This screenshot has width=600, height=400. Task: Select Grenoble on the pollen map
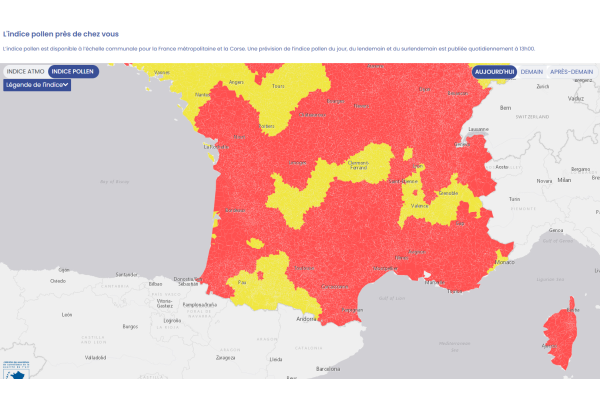448,193
